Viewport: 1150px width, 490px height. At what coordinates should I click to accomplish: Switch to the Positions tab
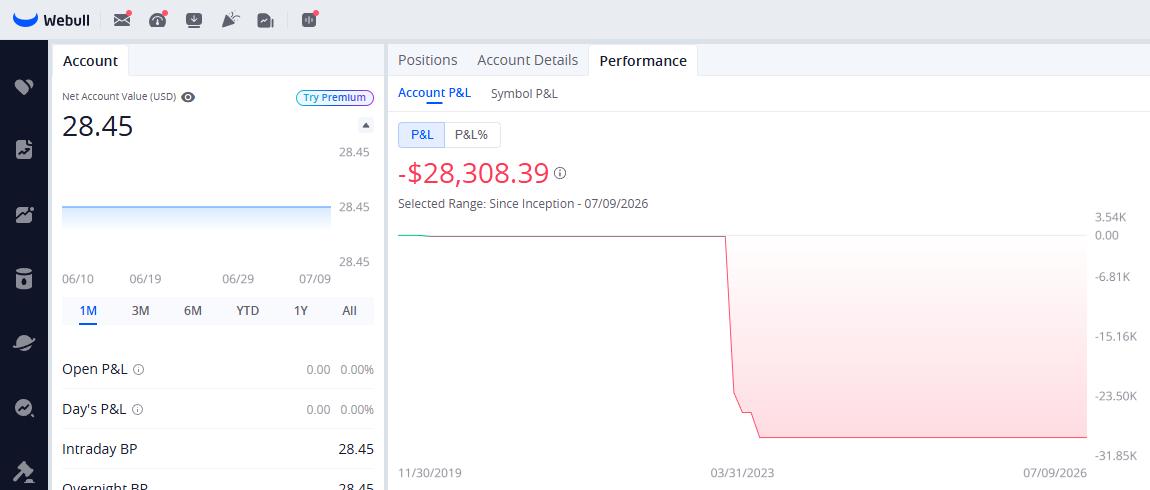(428, 60)
